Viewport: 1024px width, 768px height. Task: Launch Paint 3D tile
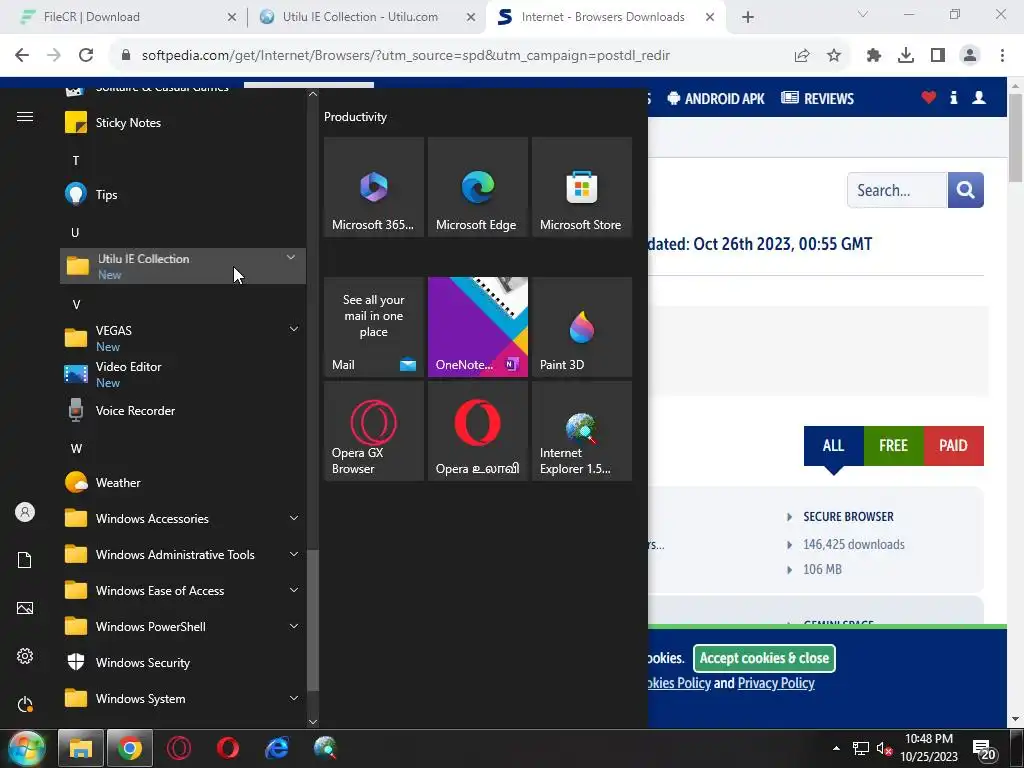(582, 327)
